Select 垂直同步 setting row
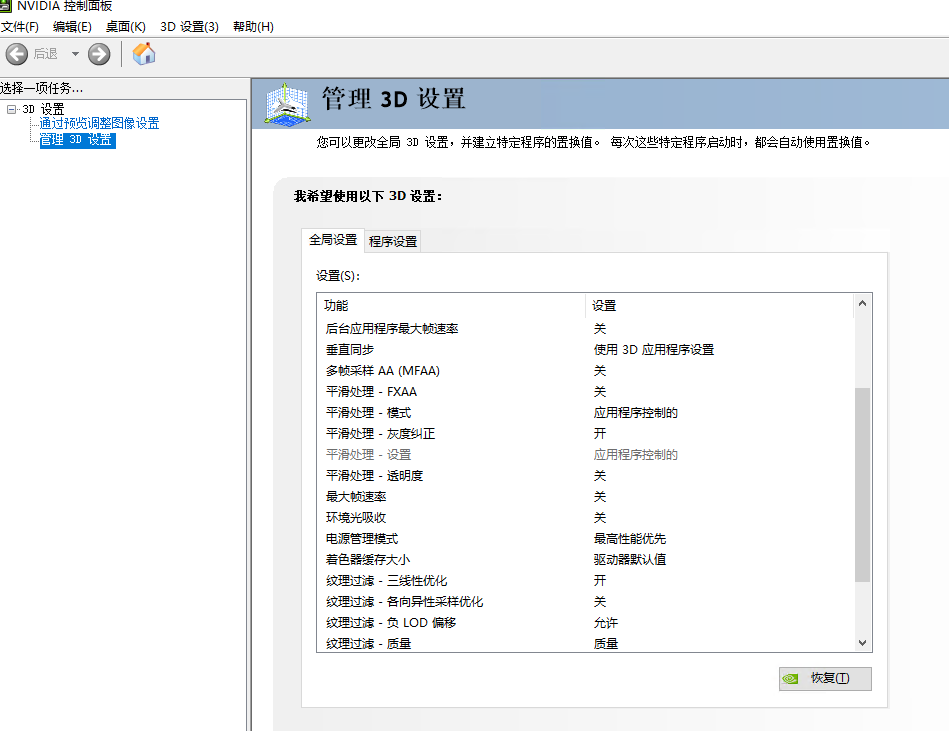This screenshot has height=731, width=949. click(585, 350)
